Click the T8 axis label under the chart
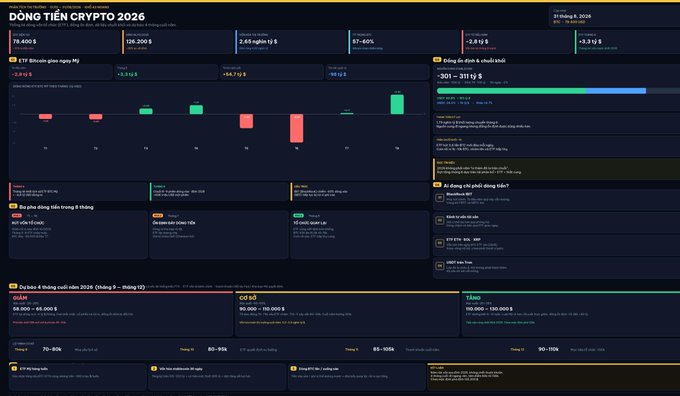Screen dimensions: 680x396 (x=397, y=148)
